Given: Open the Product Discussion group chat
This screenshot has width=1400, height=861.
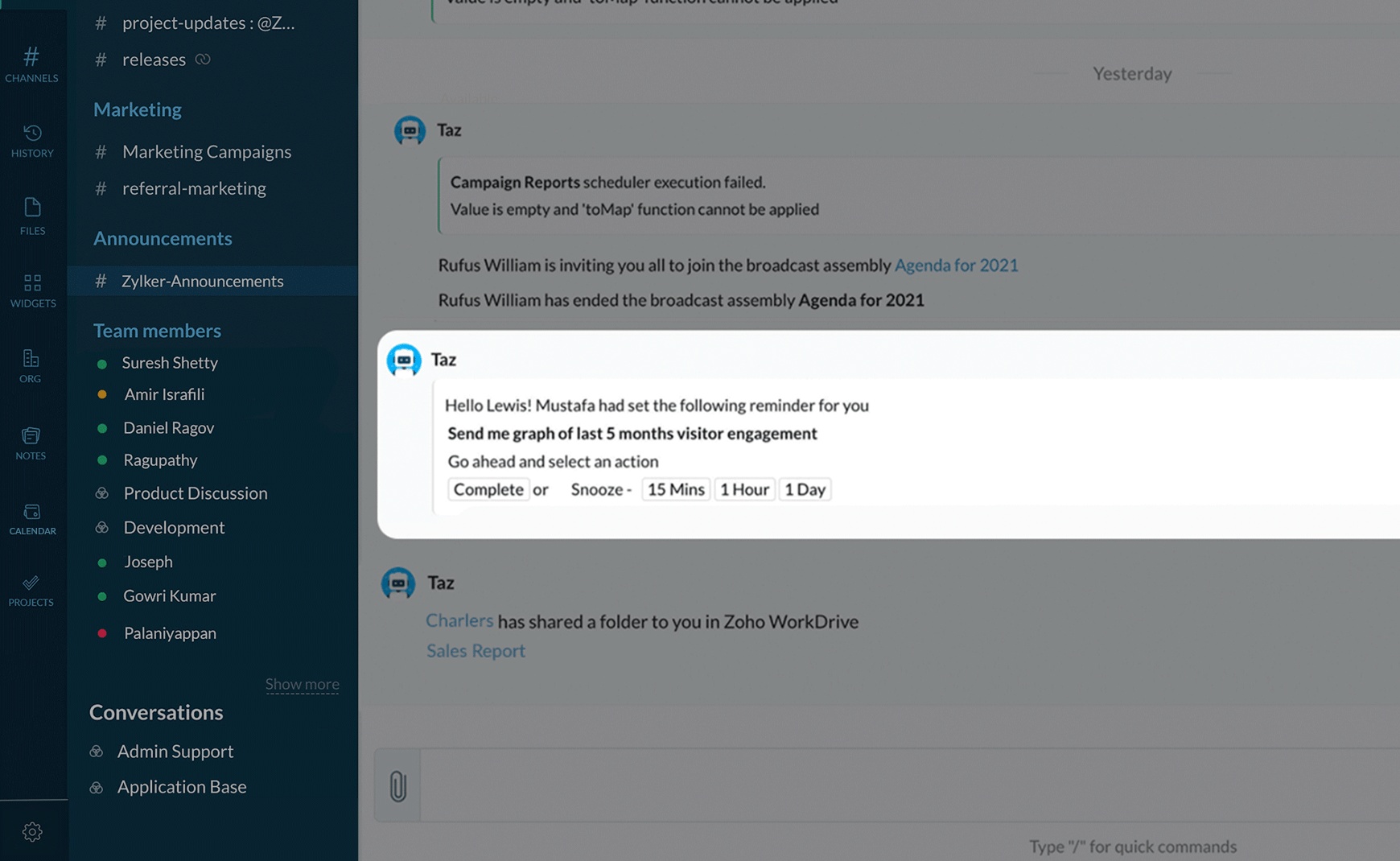Looking at the screenshot, I should tap(196, 493).
